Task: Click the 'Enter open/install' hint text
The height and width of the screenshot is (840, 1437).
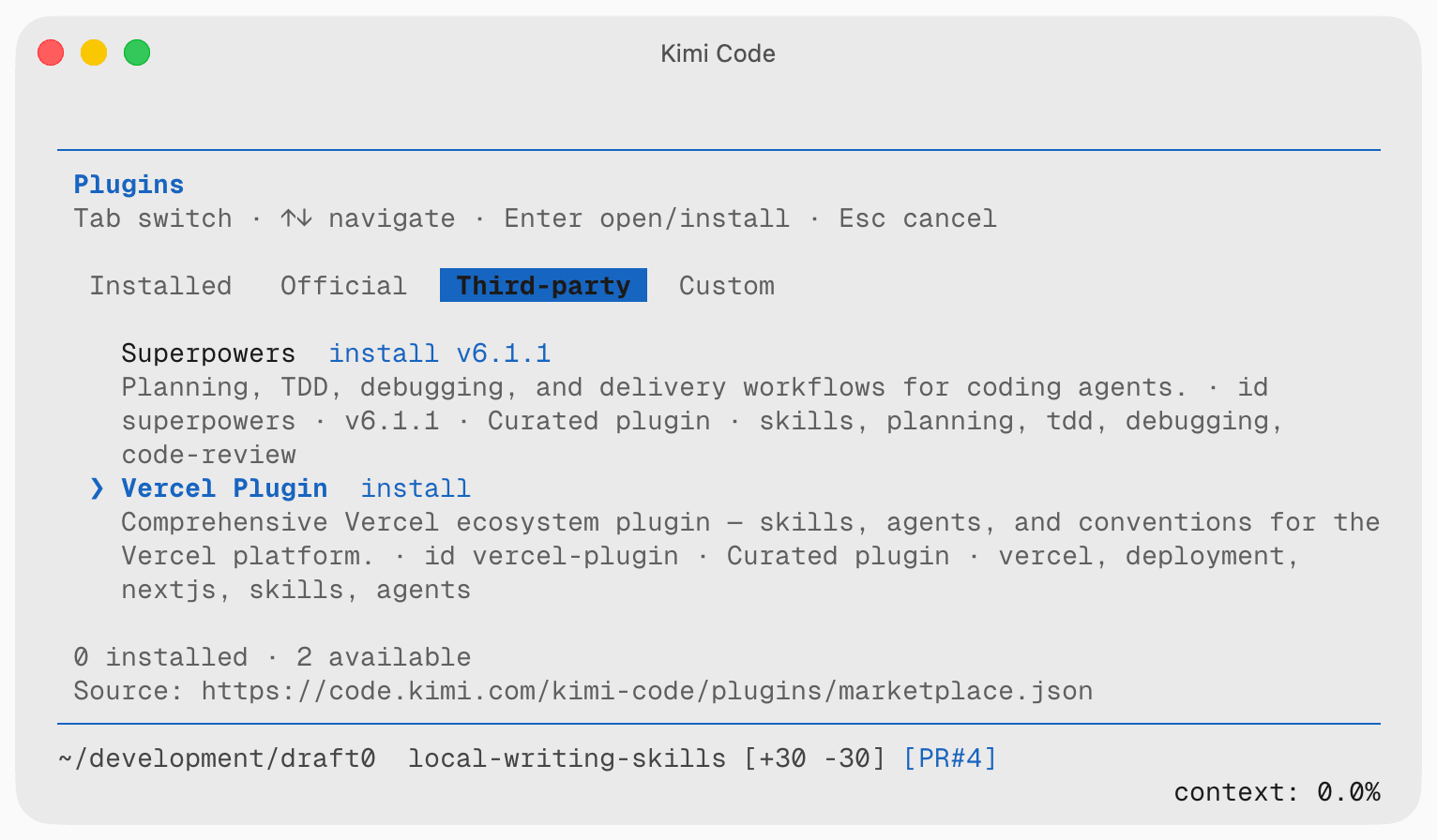Action: coord(646,218)
